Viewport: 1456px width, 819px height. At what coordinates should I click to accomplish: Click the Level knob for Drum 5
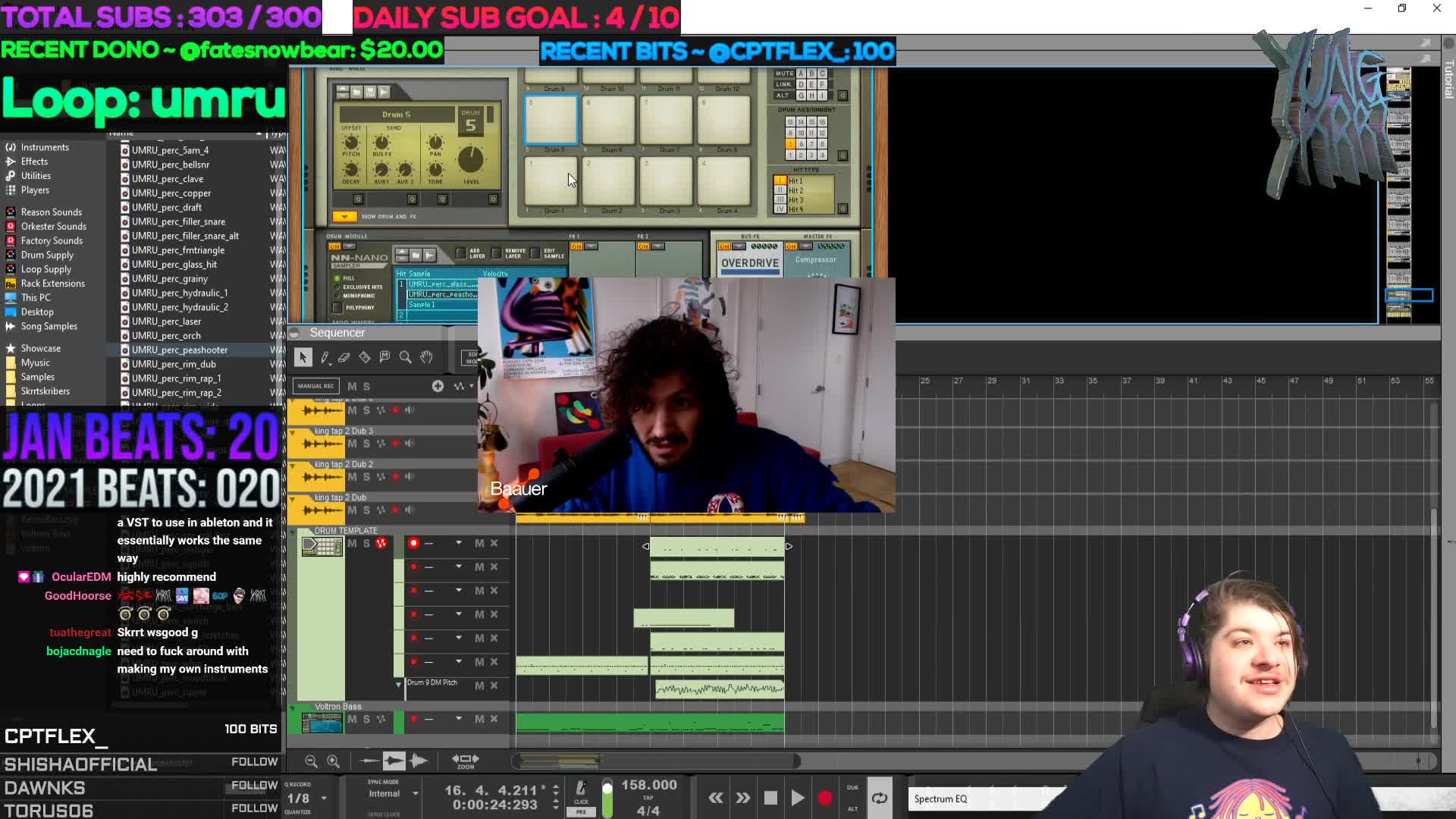click(x=471, y=159)
